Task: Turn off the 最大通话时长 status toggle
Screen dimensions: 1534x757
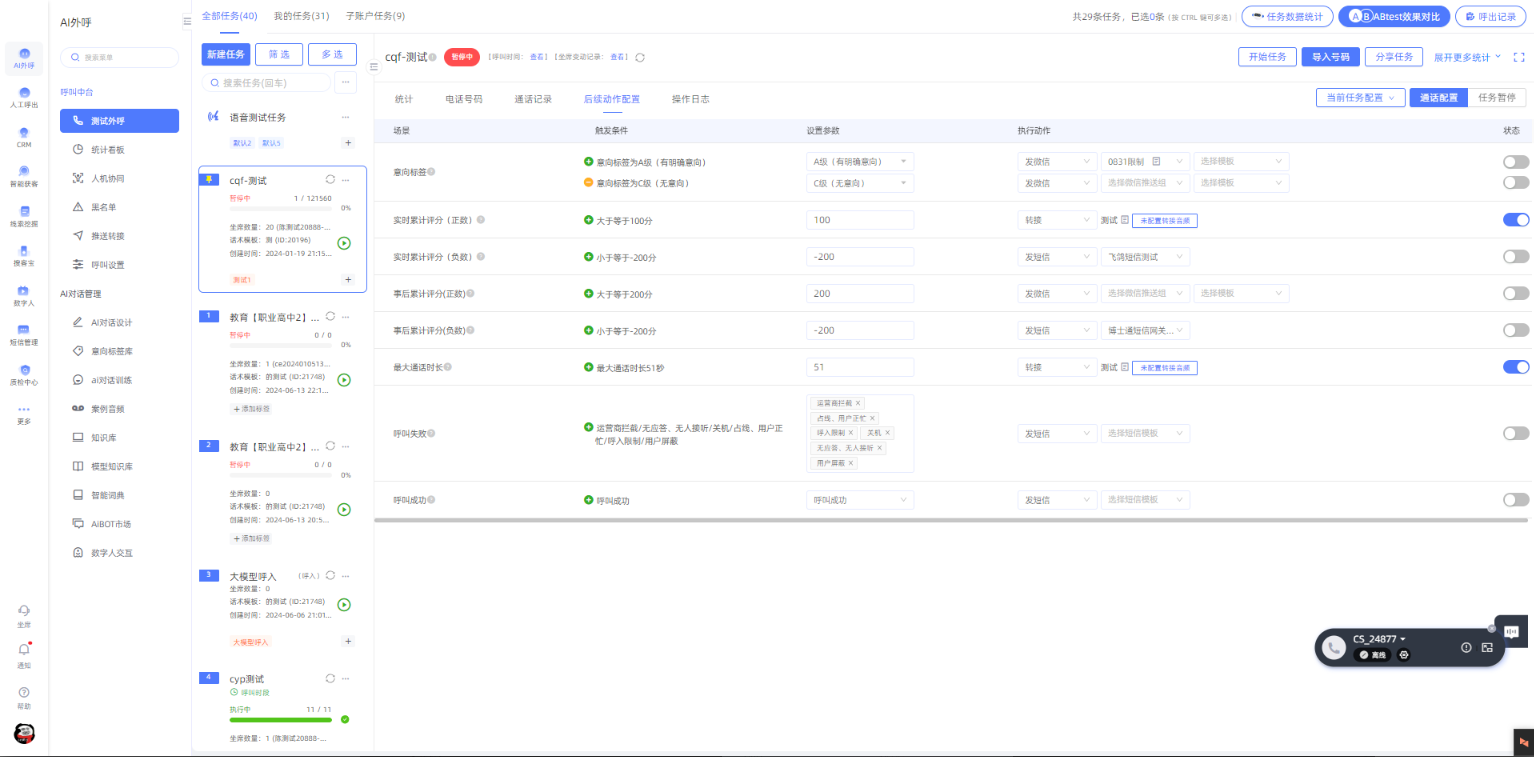Action: point(1515,367)
